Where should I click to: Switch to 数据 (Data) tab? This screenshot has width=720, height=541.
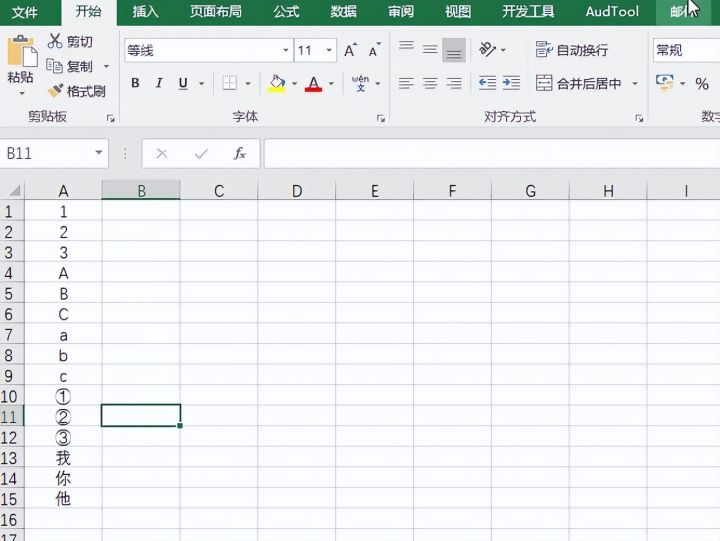(x=343, y=11)
